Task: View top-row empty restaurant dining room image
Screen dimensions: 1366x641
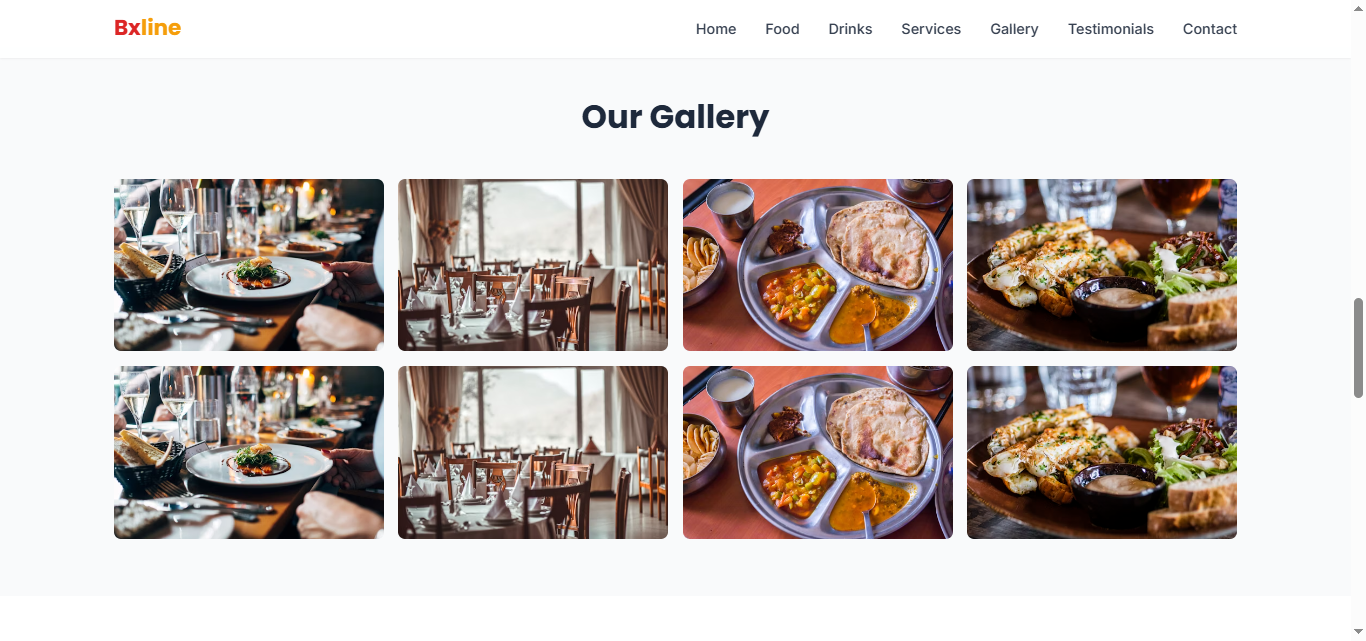Action: tap(533, 265)
